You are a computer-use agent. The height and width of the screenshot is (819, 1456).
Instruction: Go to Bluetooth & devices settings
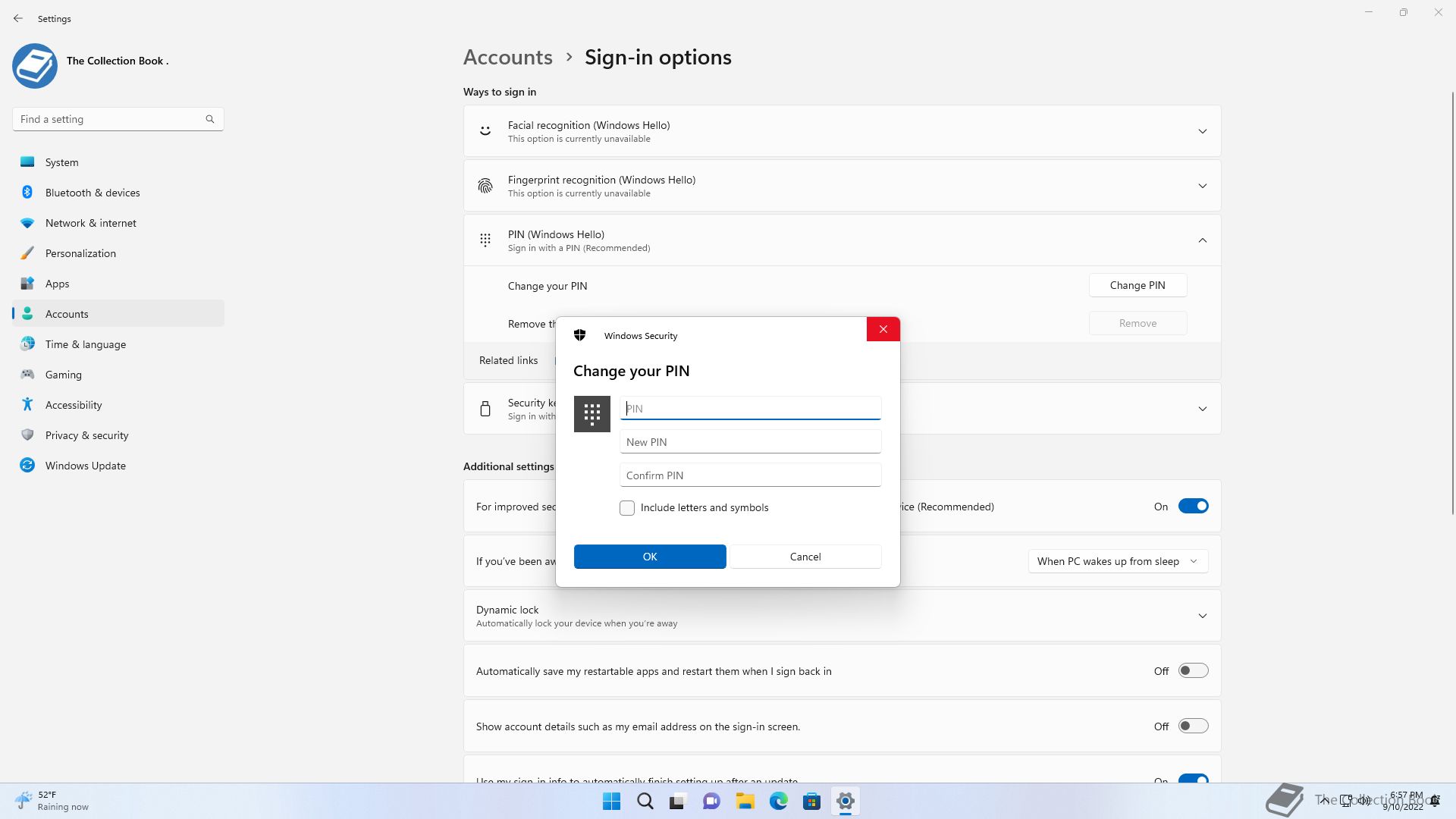click(x=118, y=193)
